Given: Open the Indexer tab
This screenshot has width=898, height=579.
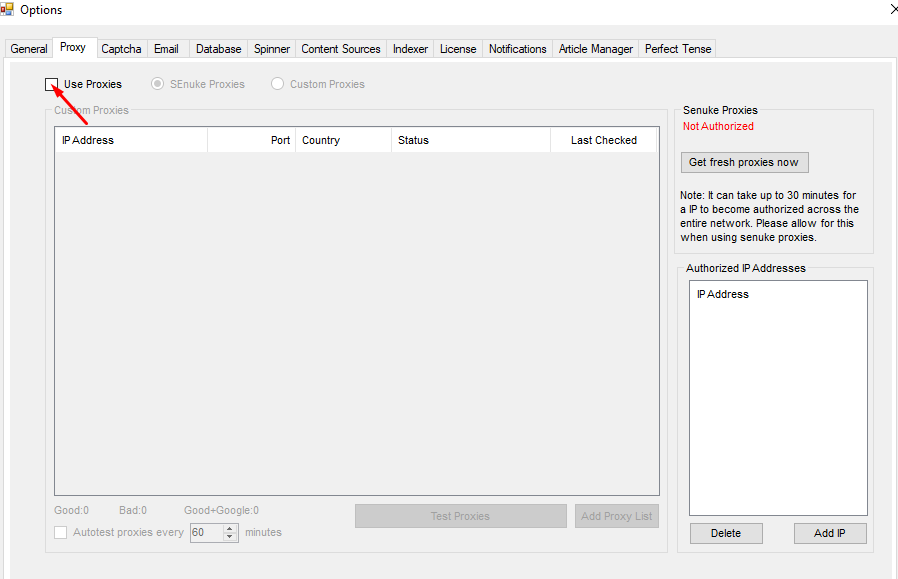Looking at the screenshot, I should point(411,49).
